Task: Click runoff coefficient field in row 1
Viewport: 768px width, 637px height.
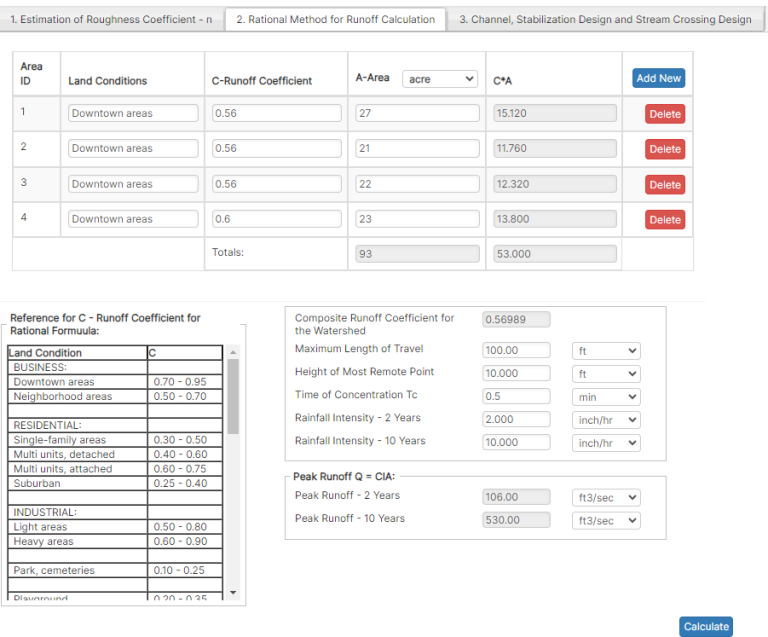Action: pos(277,113)
